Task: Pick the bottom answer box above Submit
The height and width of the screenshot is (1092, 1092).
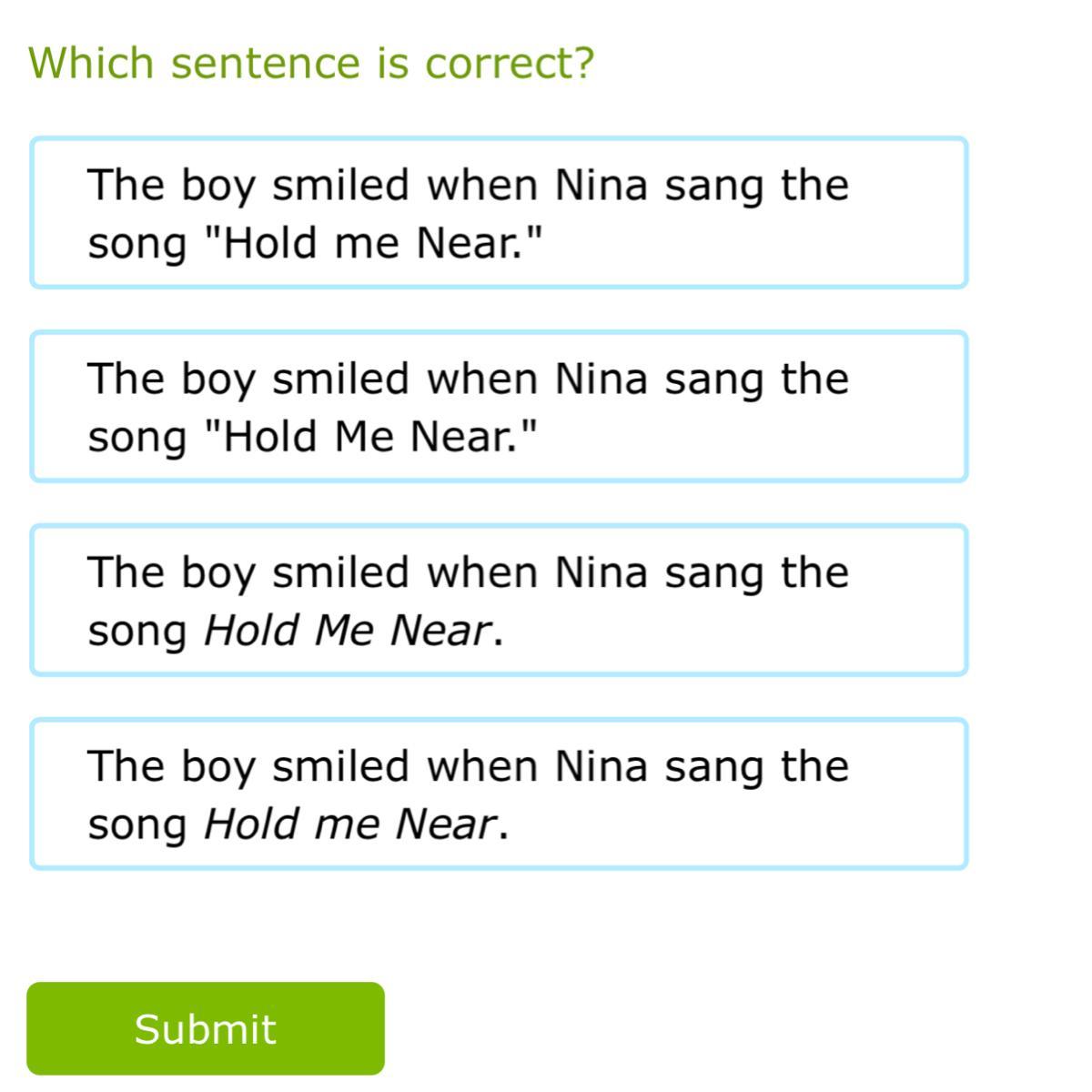Action: 499,794
